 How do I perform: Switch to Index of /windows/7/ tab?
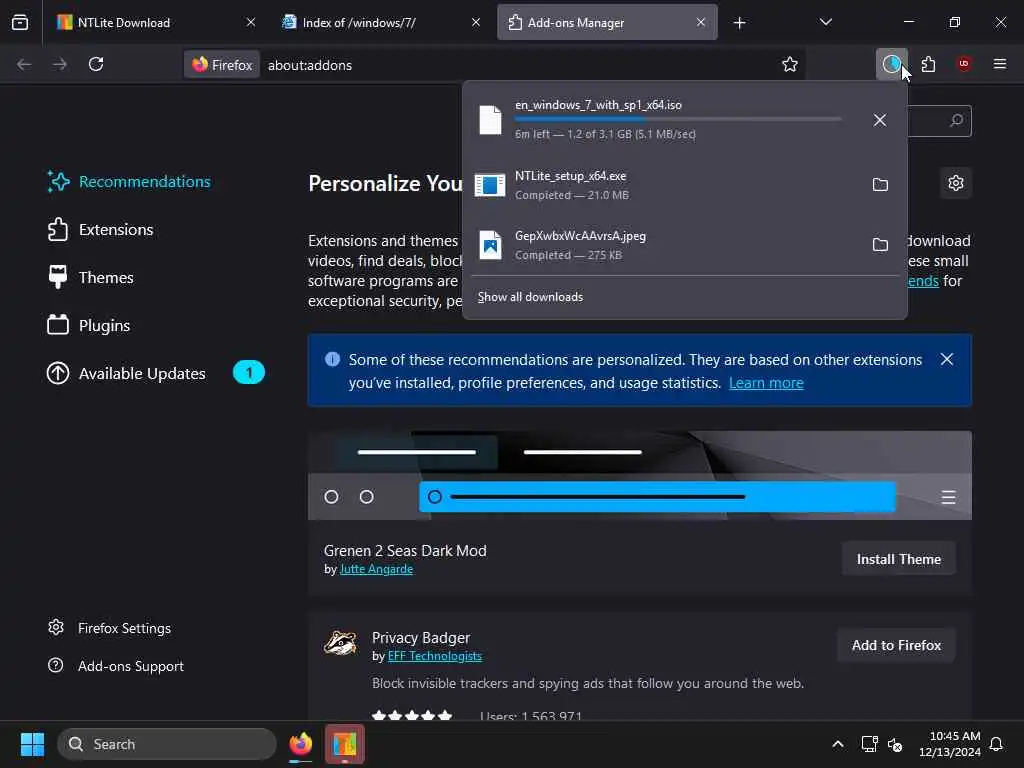381,22
